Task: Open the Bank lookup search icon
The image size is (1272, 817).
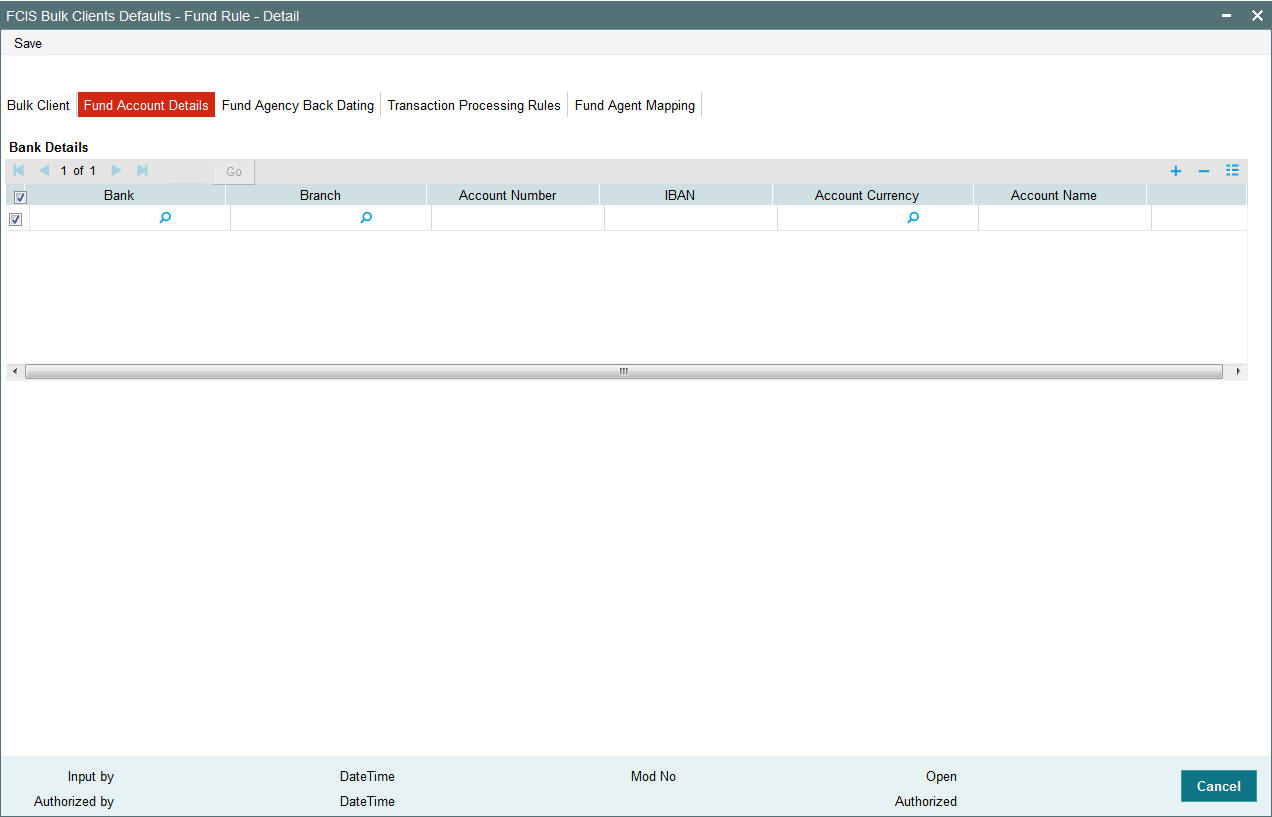Action: click(x=165, y=218)
